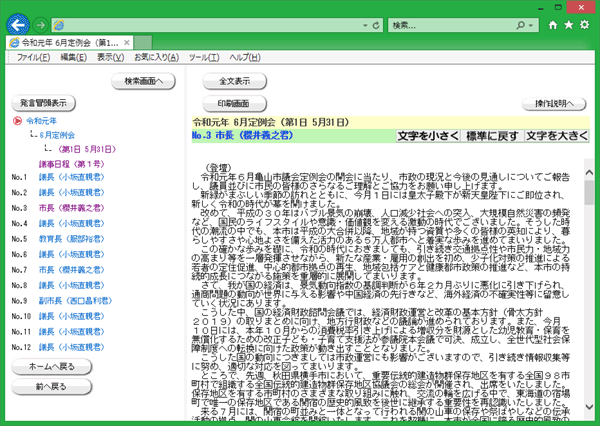600x426 pixels.
Task: Click the search magnifier icon
Action: (520, 25)
